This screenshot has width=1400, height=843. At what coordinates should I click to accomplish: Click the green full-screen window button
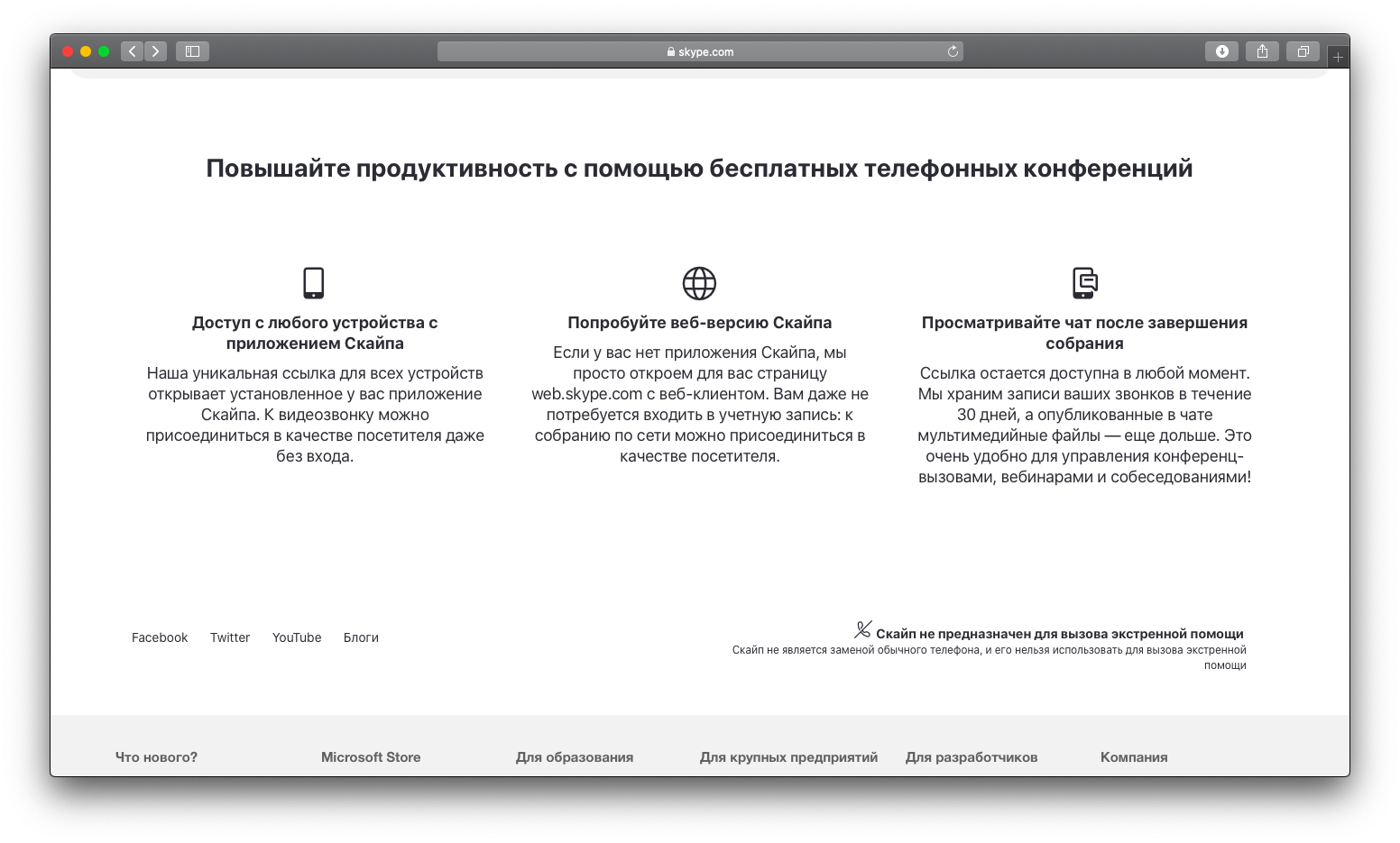pyautogui.click(x=104, y=51)
